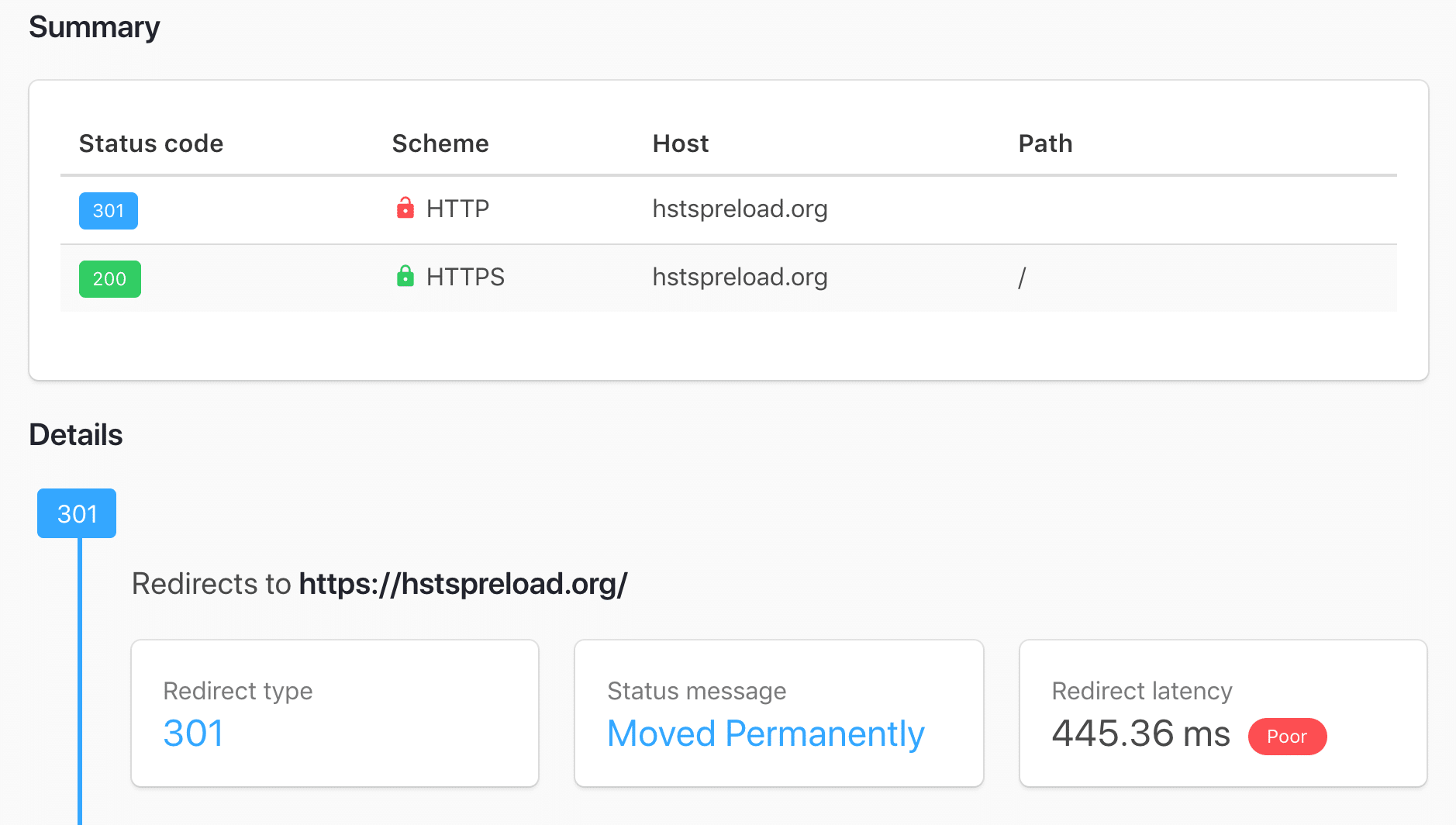Click hstspreload.org in the HTTP row
Image resolution: width=1456 pixels, height=825 pixels.
739,209
